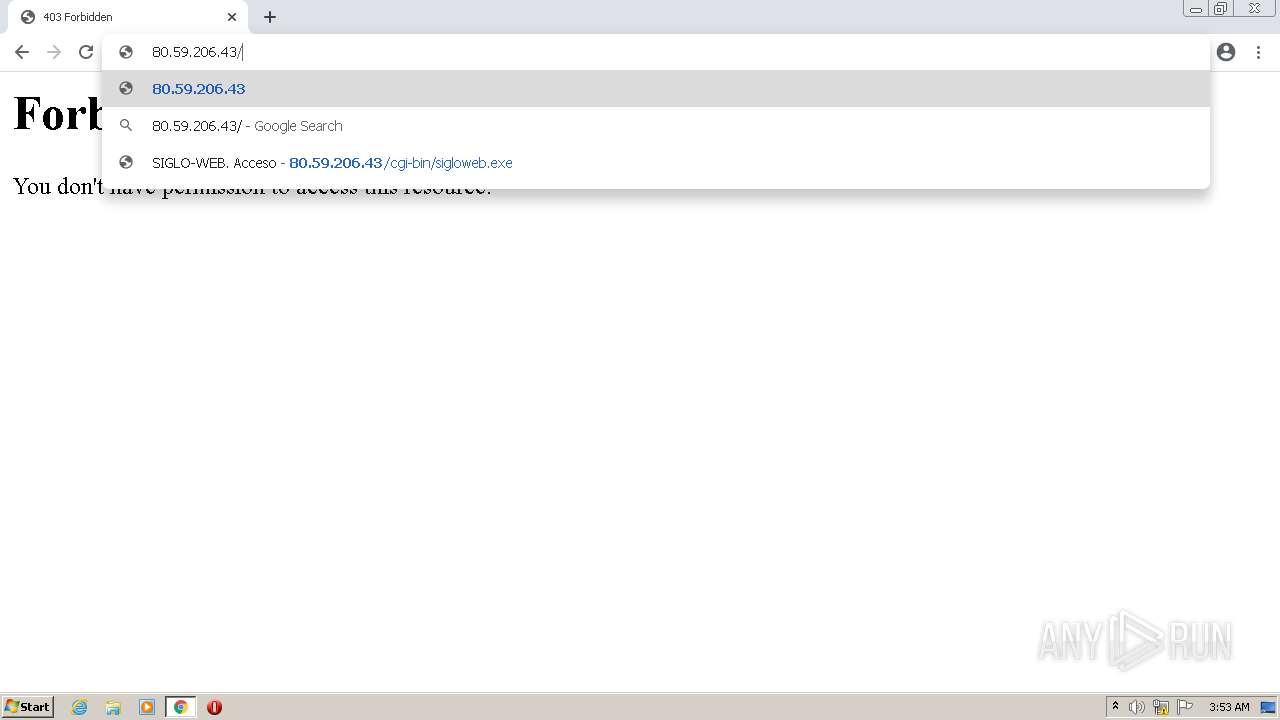The image size is (1280, 720).
Task: Go back to the previous page
Action: pyautogui.click(x=22, y=52)
